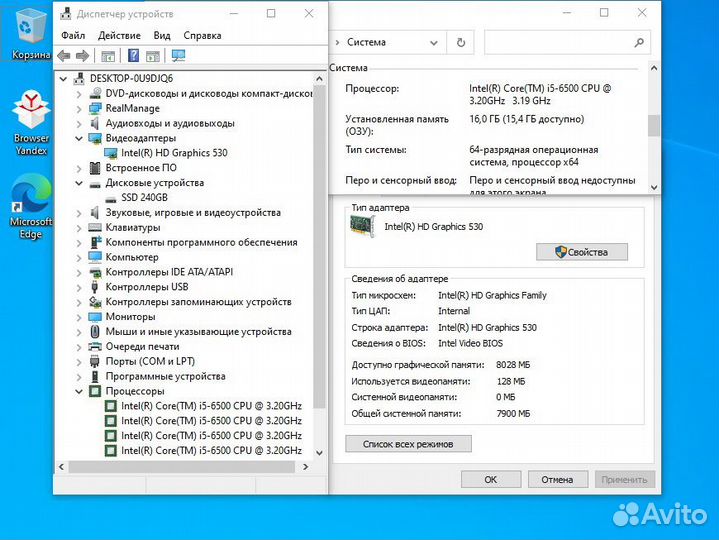This screenshot has width=719, height=540.
Task: Select Встроенное ПО category
Action: [141, 168]
